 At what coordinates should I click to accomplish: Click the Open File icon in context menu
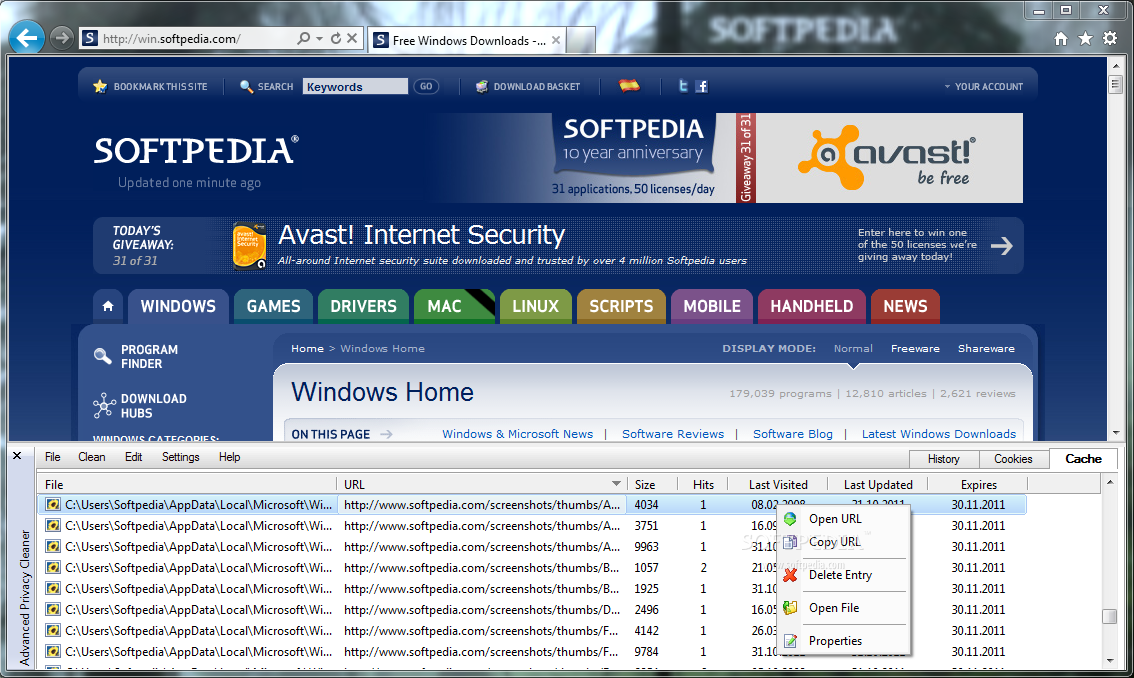(x=790, y=608)
